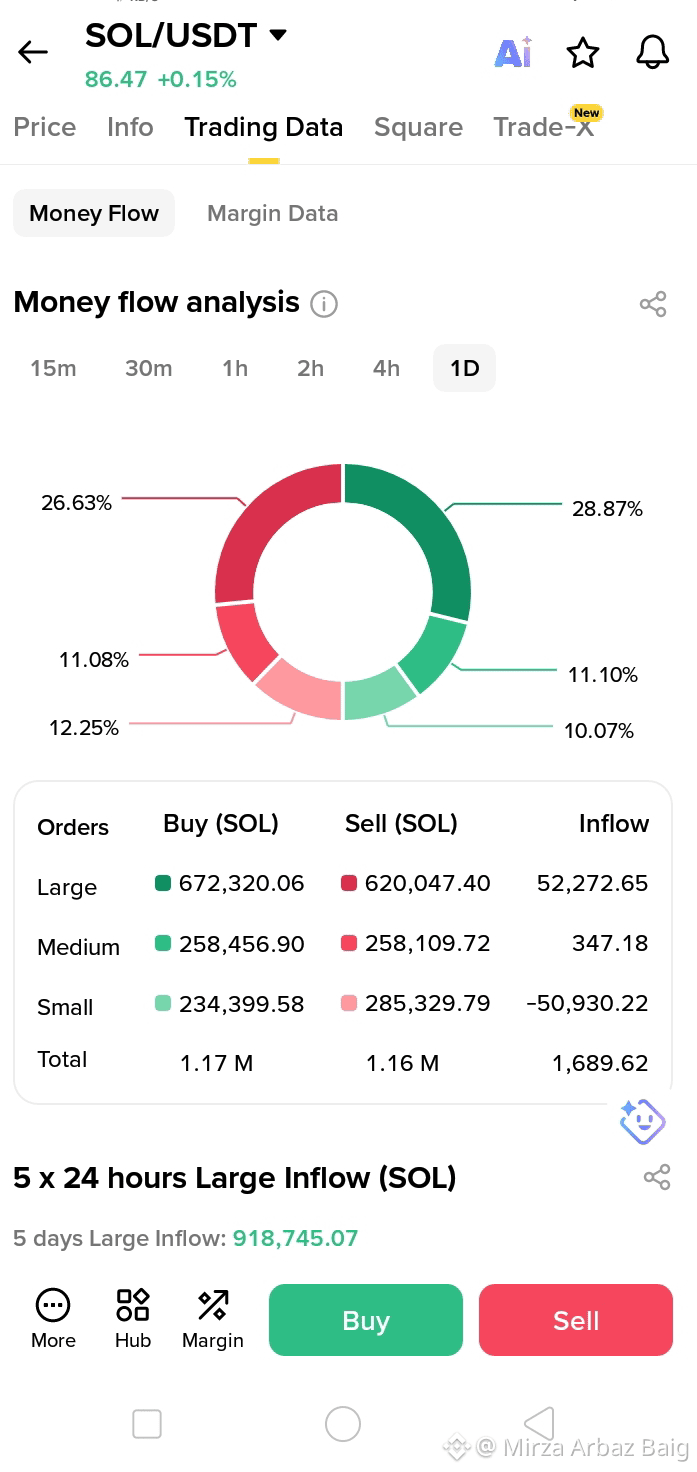Open the Trade-X tab

click(x=544, y=127)
